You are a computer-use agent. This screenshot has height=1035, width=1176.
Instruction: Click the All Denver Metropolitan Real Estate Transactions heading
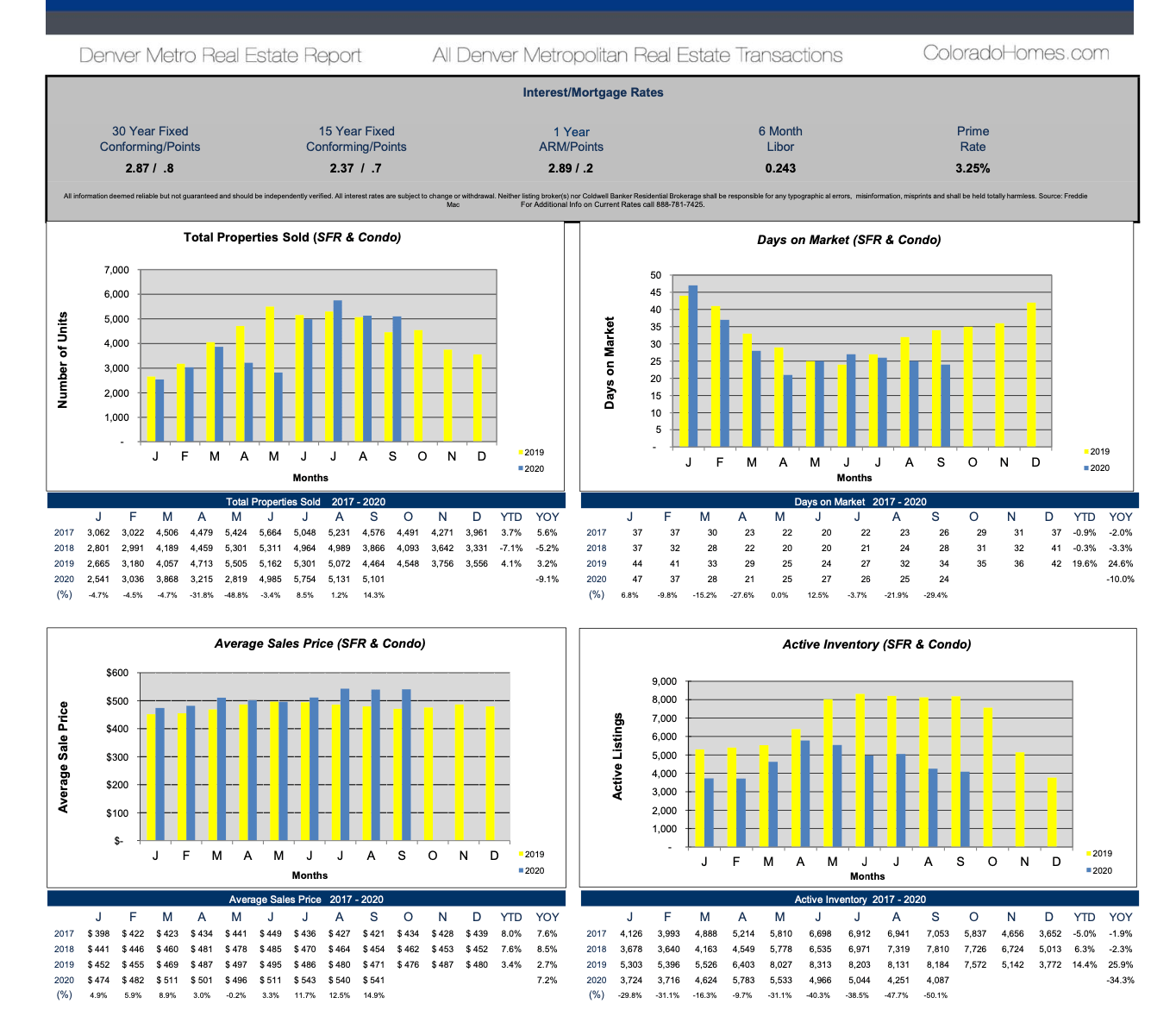[x=637, y=56]
